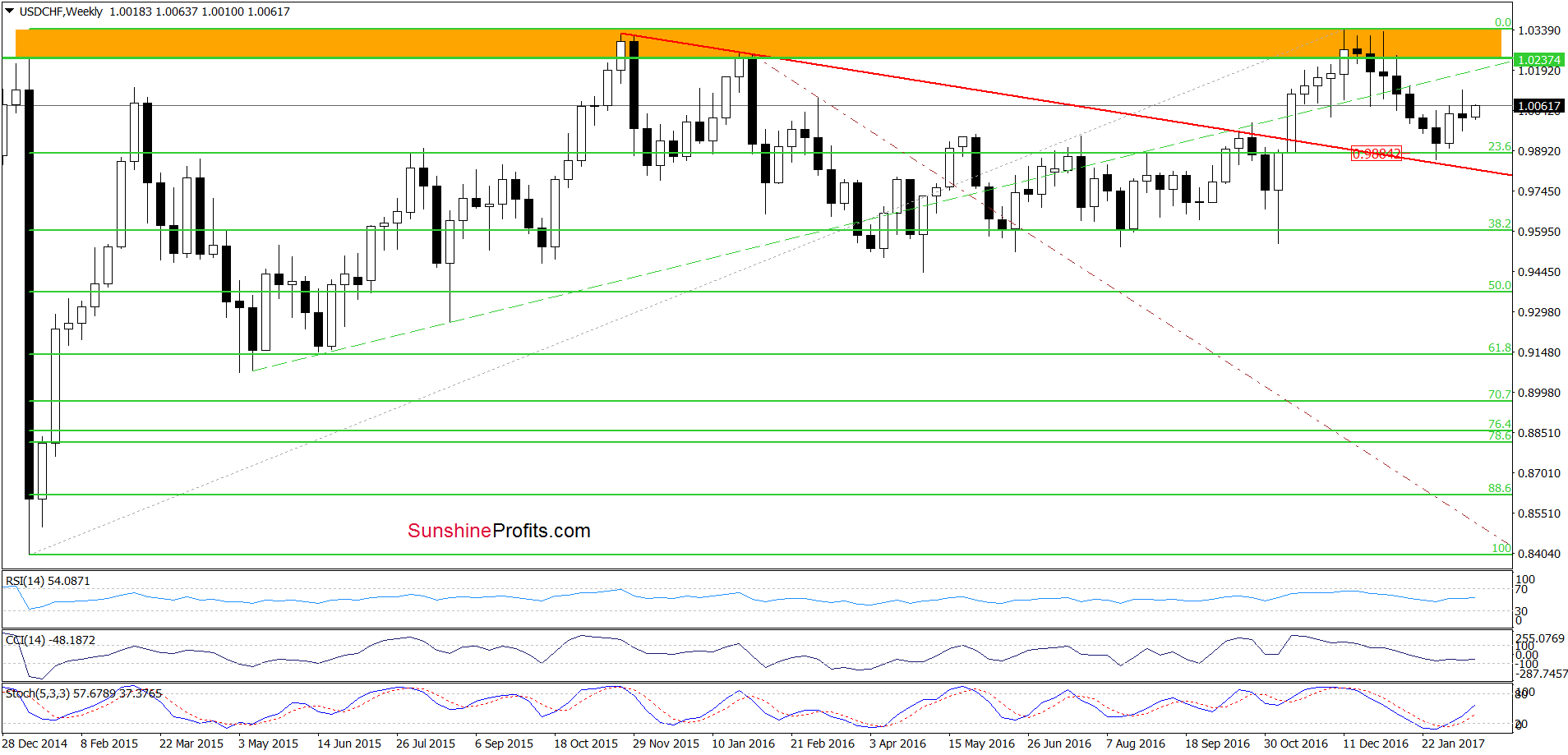Click the 26 Jun 2016 date axis label

(1059, 743)
